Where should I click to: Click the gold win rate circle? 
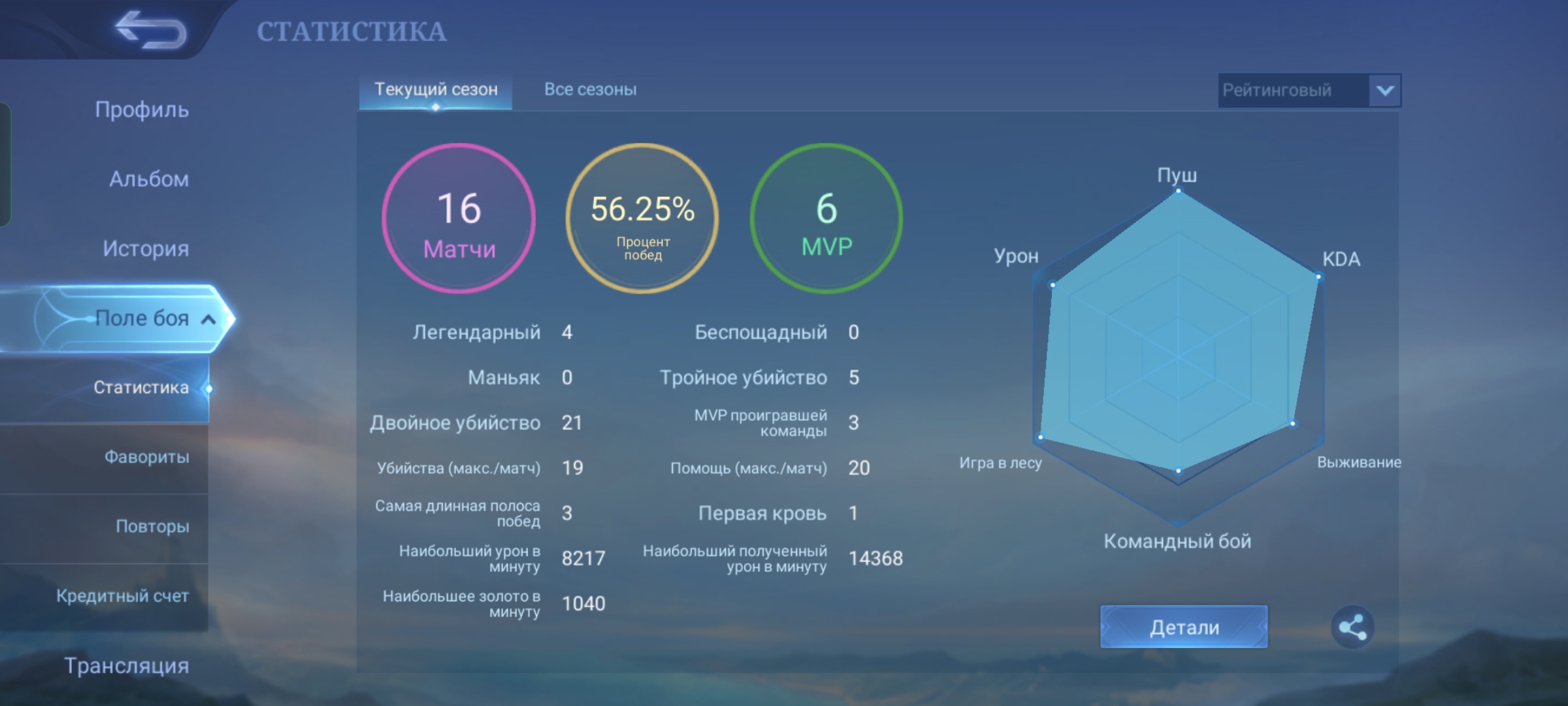pos(642,219)
